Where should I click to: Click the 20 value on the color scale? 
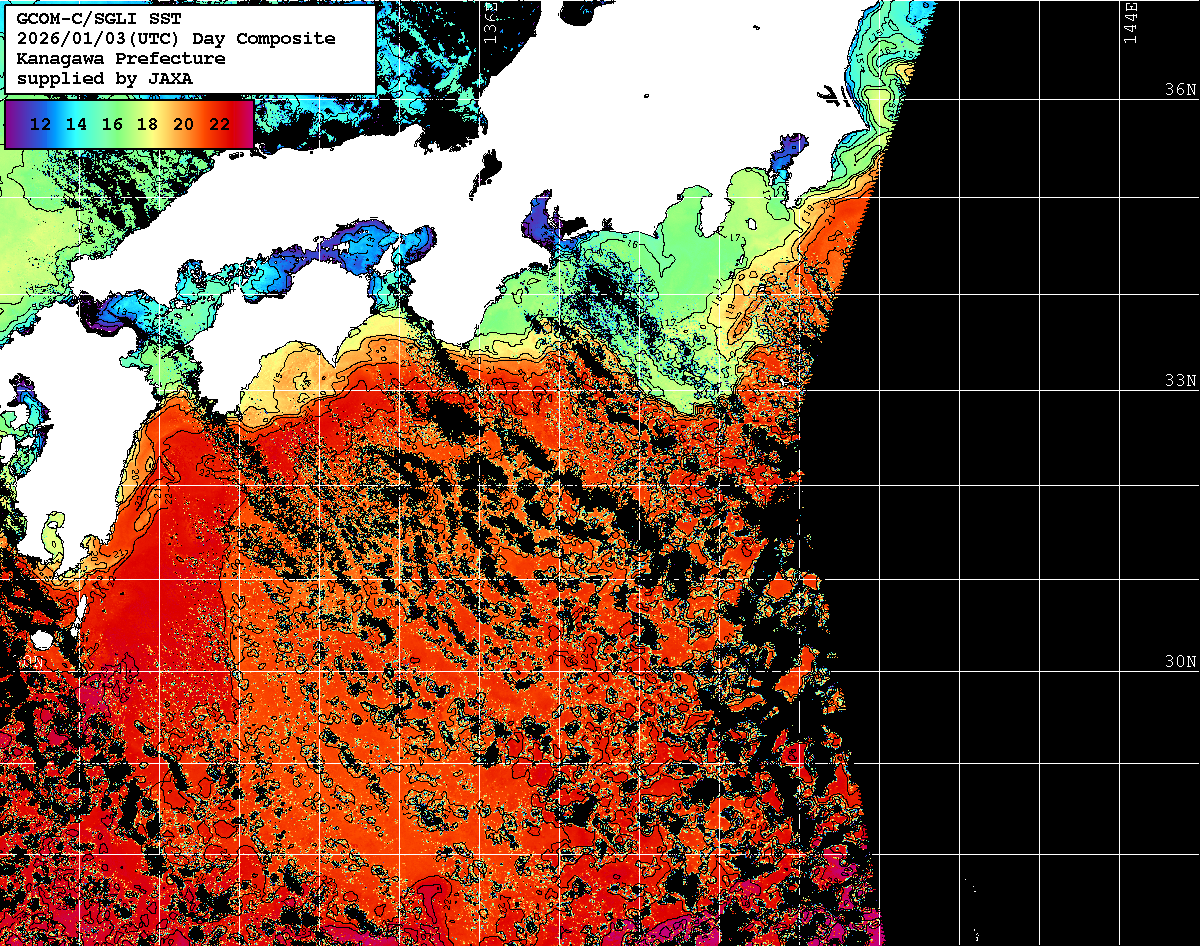184,125
